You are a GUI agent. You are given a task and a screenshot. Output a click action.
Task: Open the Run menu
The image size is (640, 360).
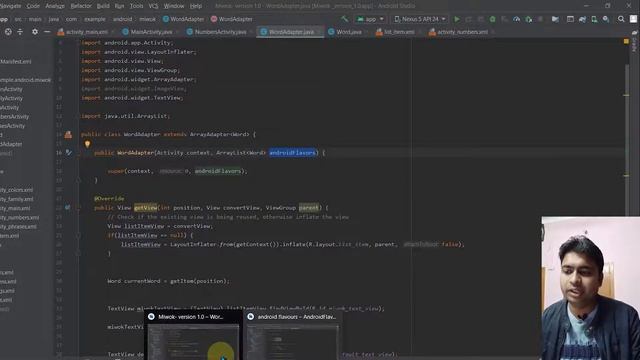(119, 6)
